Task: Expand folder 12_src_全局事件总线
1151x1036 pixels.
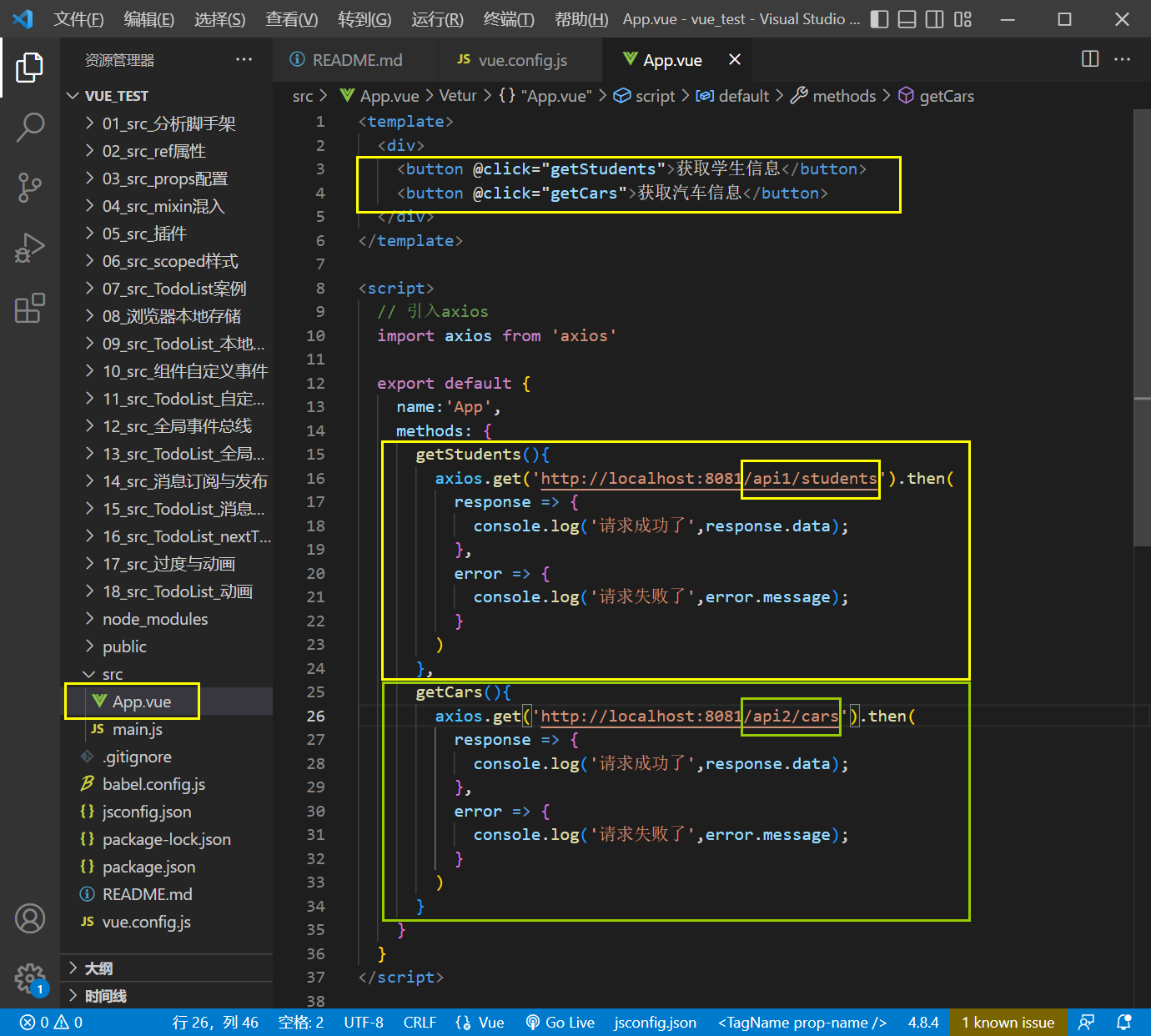Action: [x=167, y=426]
